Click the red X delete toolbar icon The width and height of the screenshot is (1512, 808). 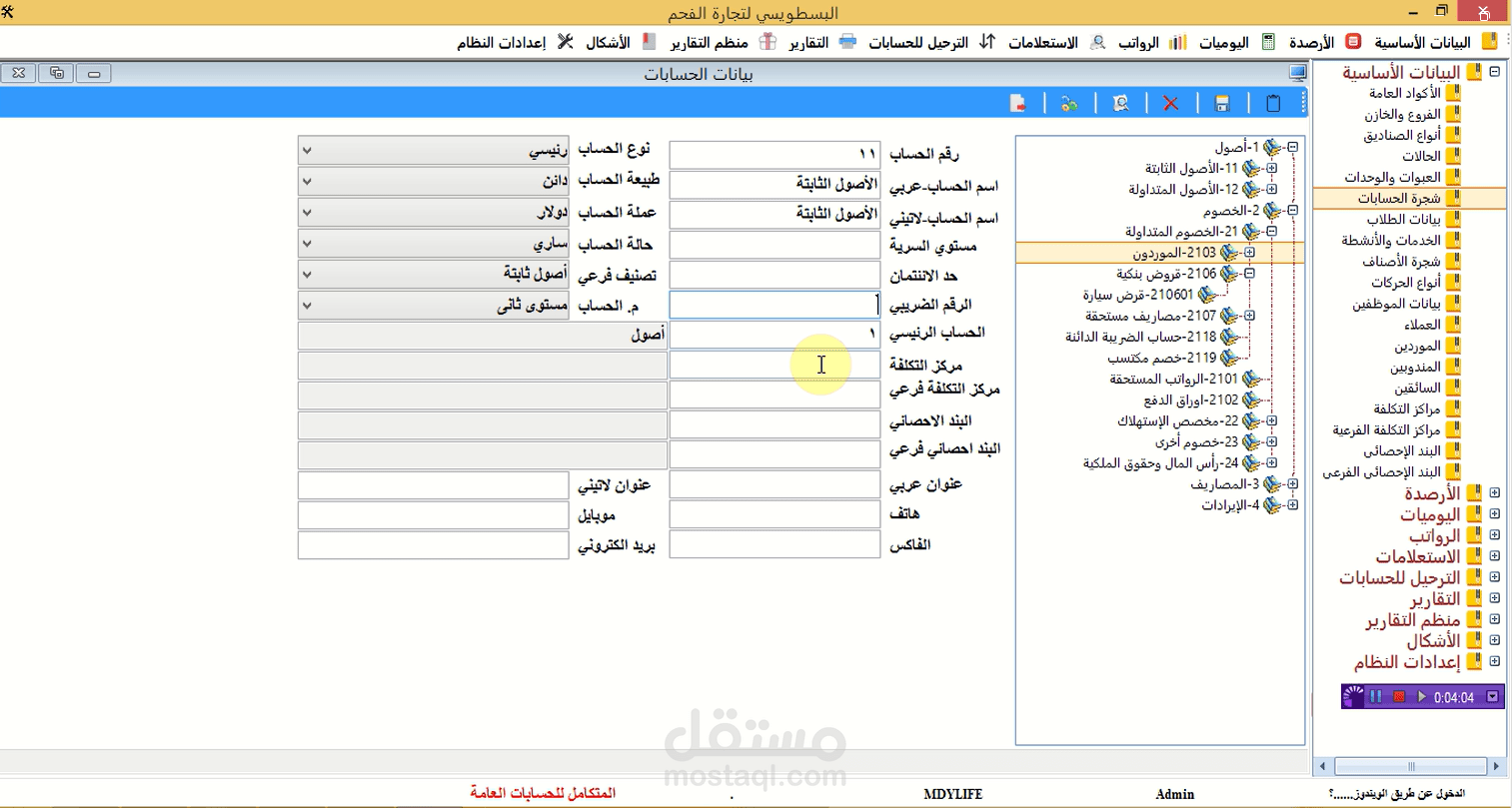[x=1170, y=104]
